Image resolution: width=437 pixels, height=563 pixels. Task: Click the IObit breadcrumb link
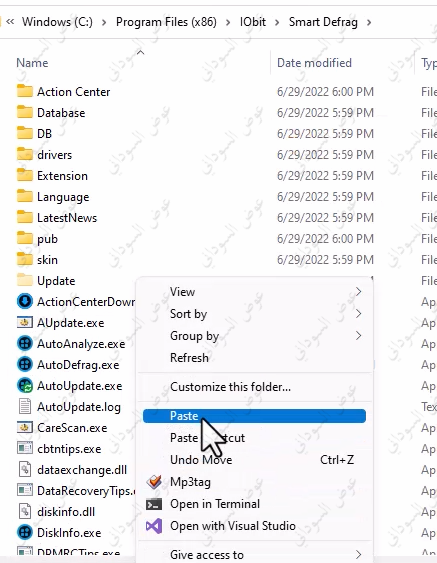click(253, 22)
